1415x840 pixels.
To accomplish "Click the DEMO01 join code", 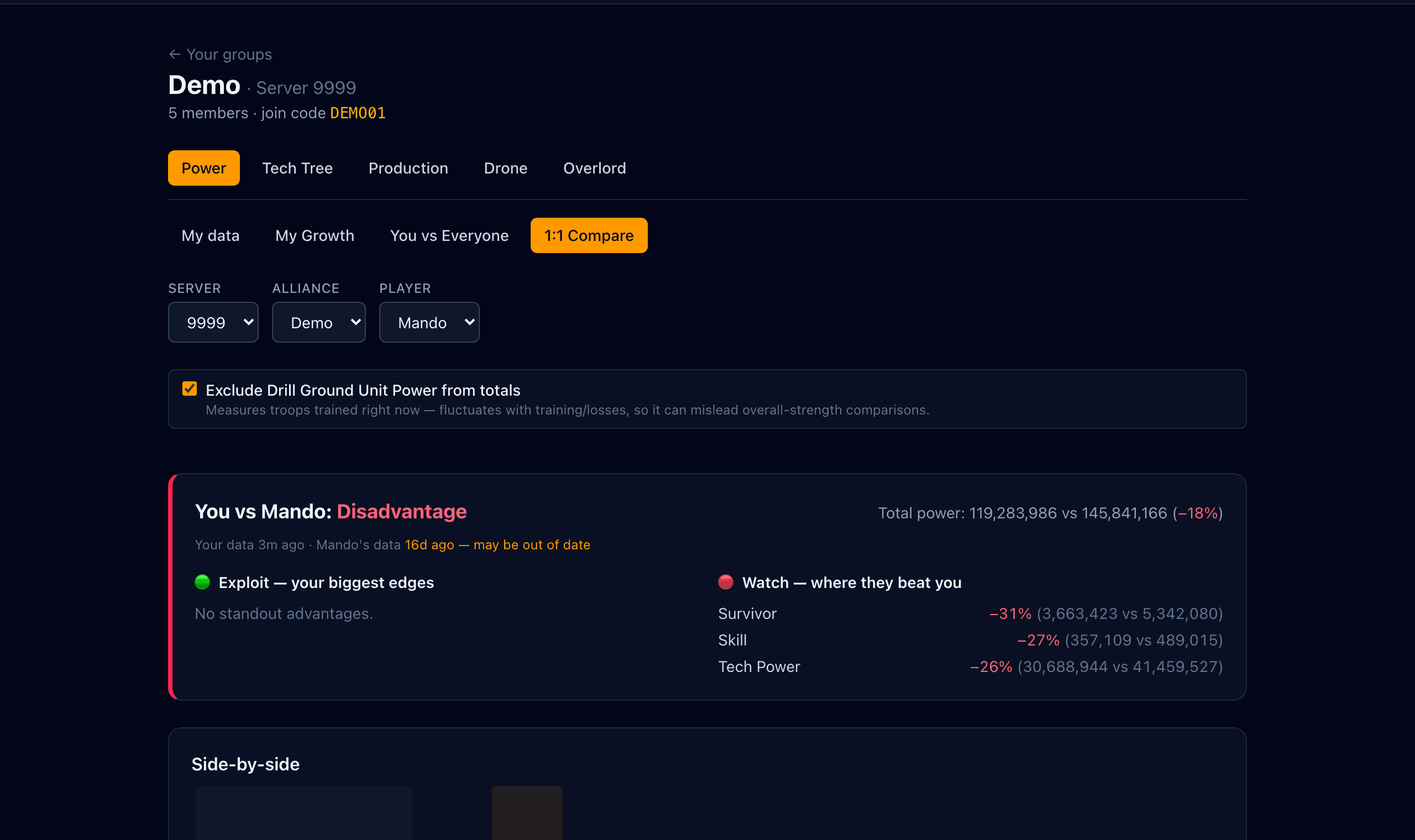I will click(x=358, y=113).
